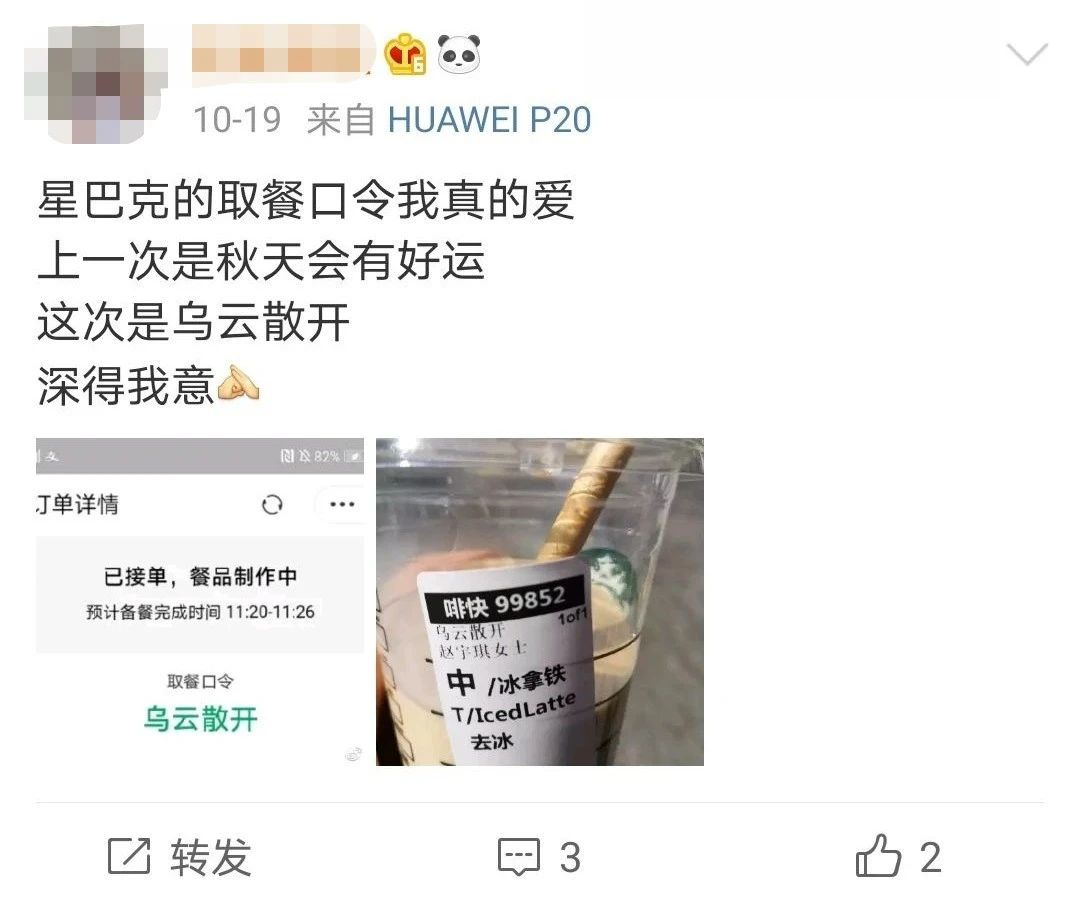Tap the clasped hands emoji

(x=238, y=383)
